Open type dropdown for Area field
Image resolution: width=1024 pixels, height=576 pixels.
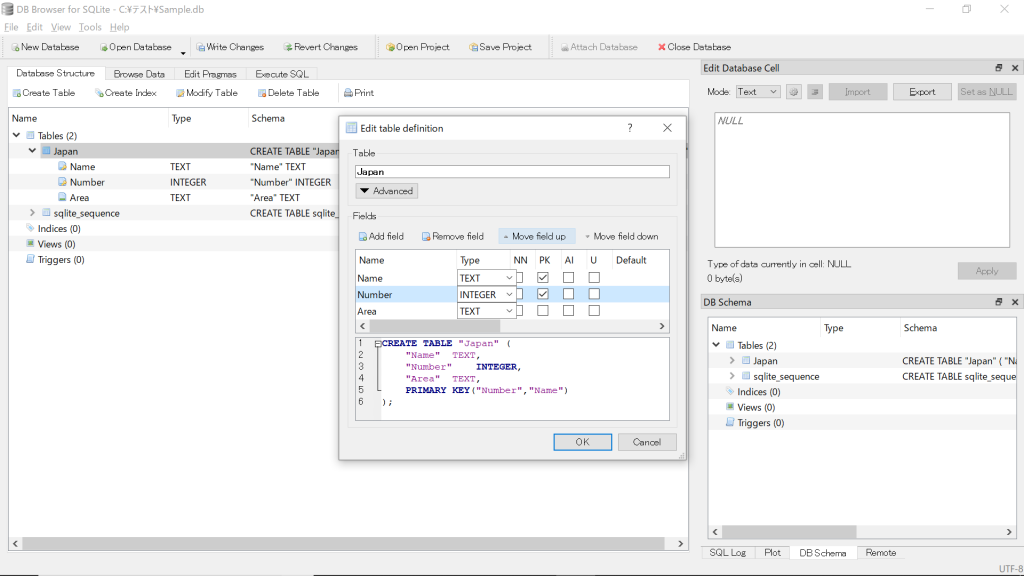(x=486, y=312)
